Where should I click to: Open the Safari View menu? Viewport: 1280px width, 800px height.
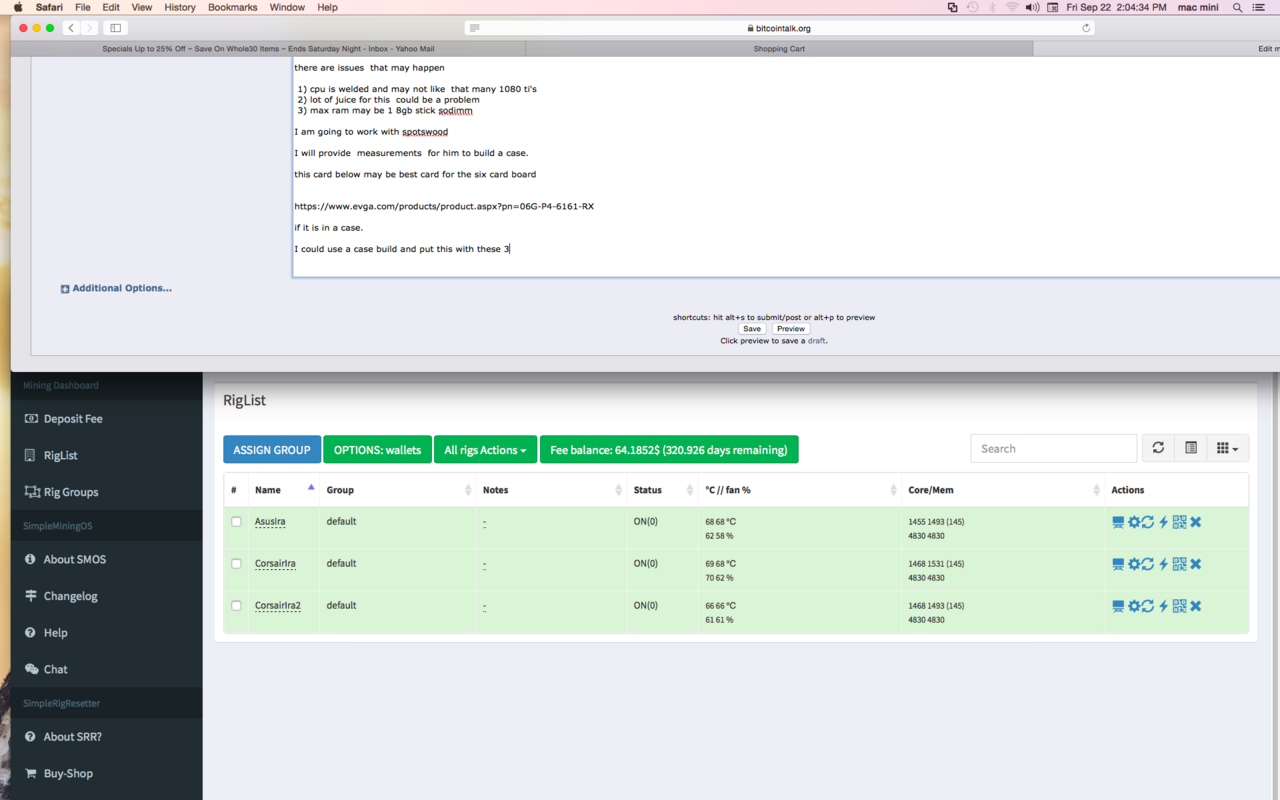point(142,7)
